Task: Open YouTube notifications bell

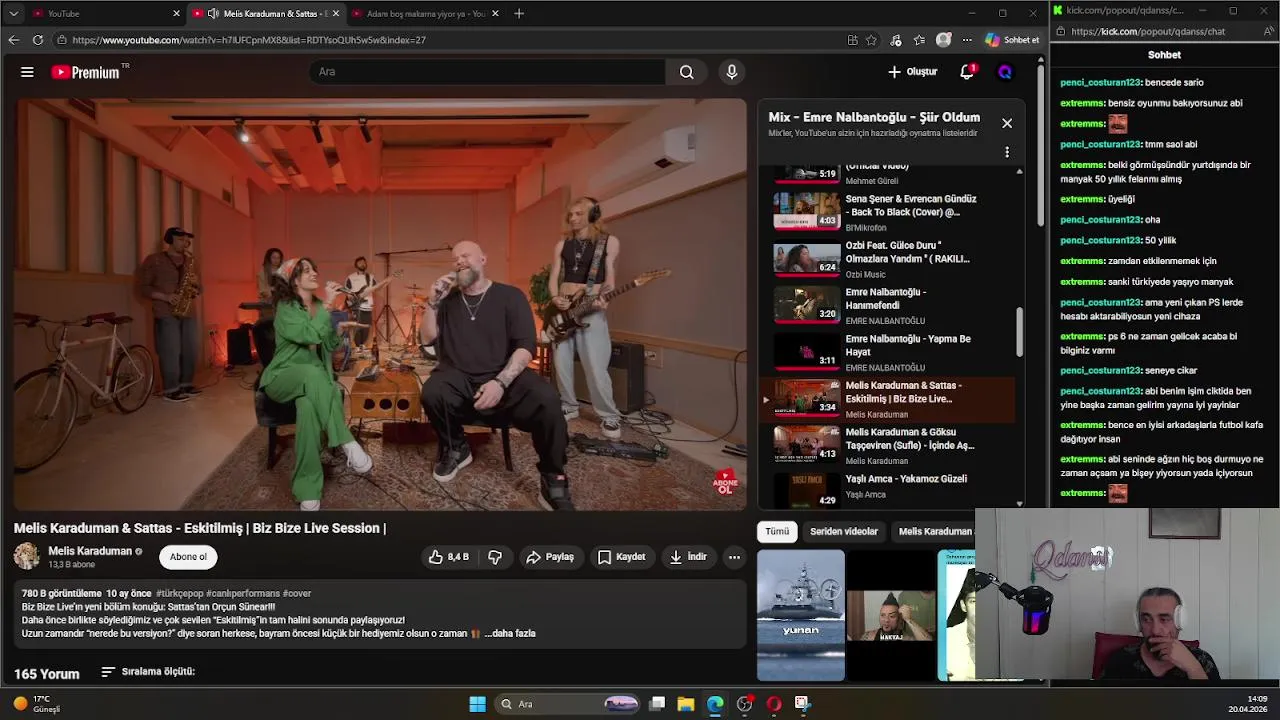Action: (x=967, y=72)
